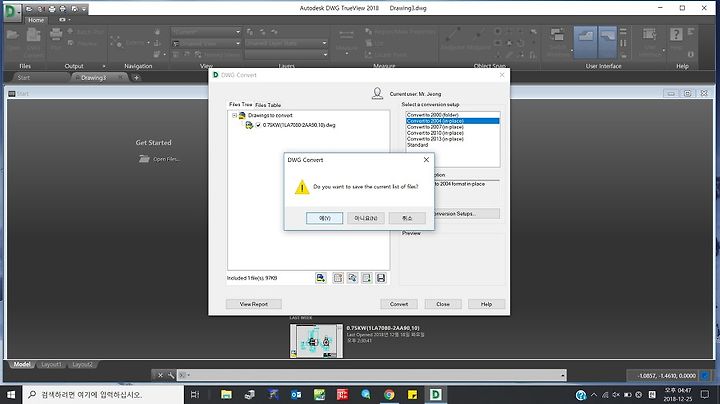The height and width of the screenshot is (404, 720).
Task: Click the DWG TrueView taskbar icon
Action: [x=435, y=394]
